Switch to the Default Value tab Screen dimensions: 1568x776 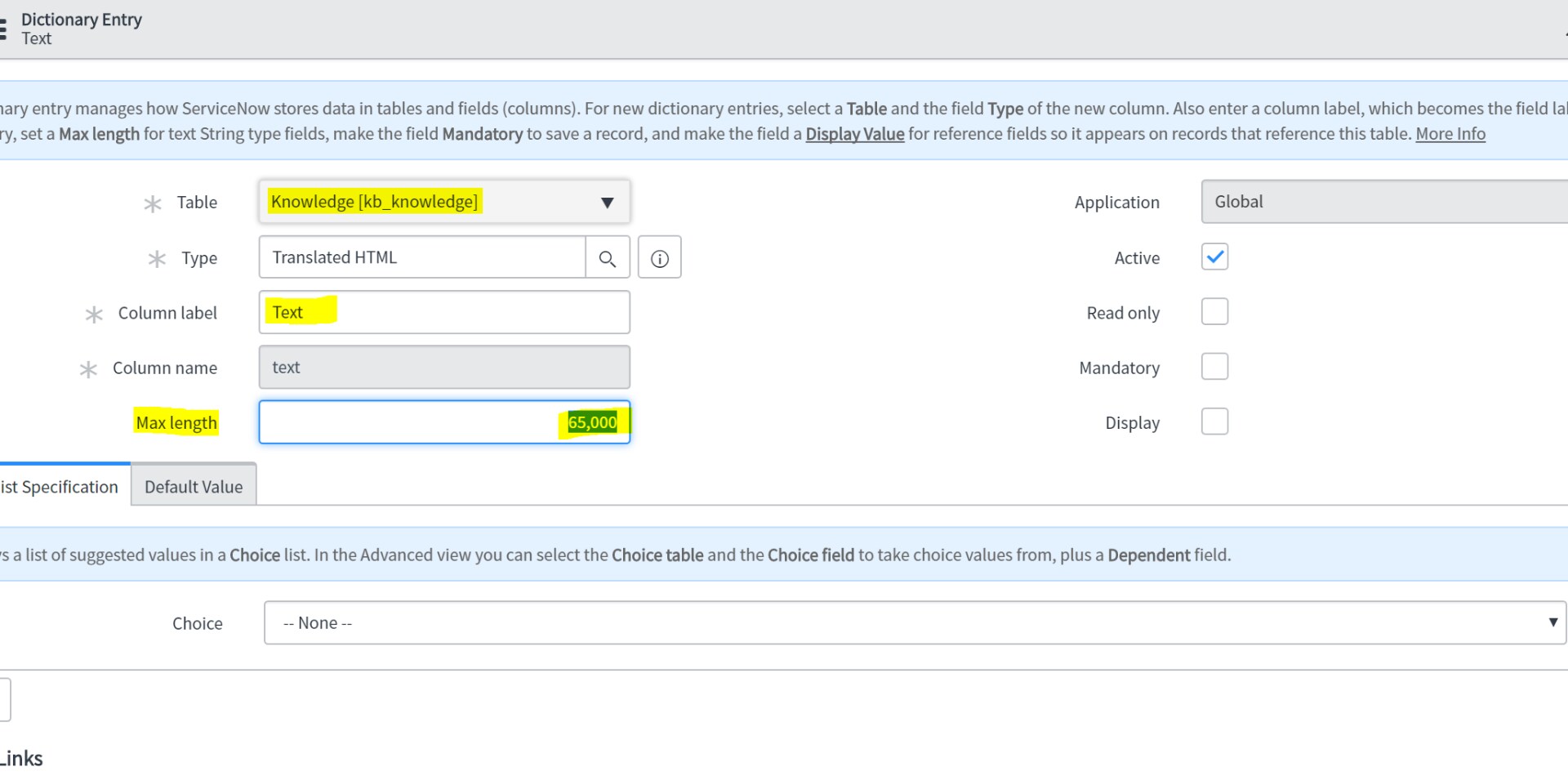(194, 485)
